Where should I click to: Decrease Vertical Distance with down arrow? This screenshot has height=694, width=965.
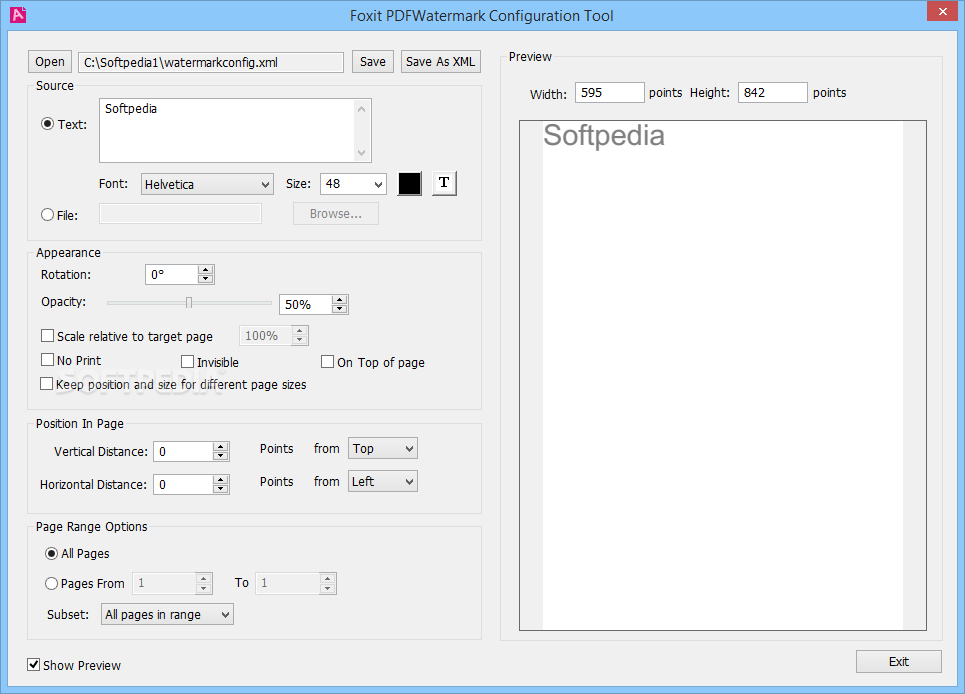[x=220, y=456]
